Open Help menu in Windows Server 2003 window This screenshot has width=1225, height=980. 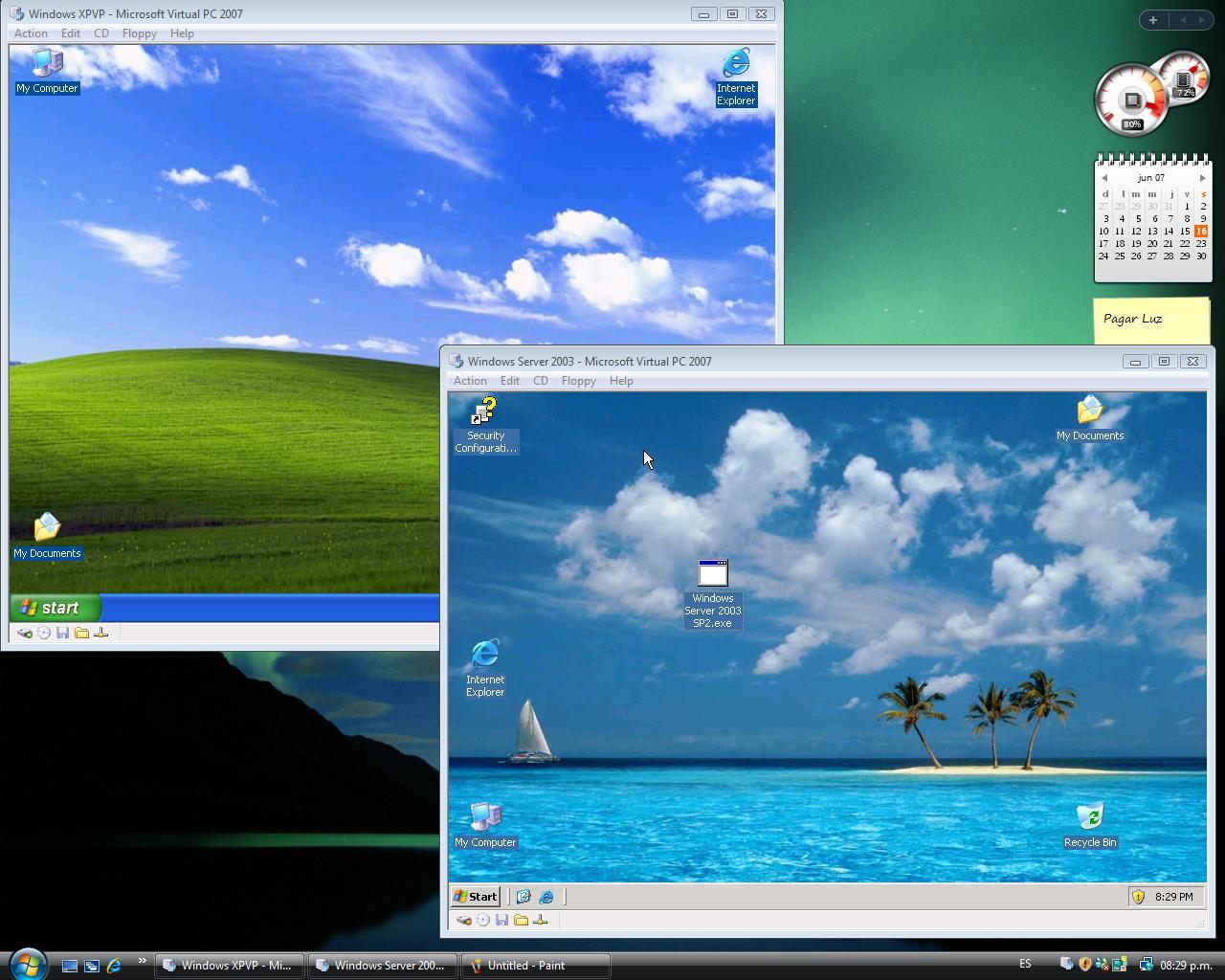pos(621,381)
